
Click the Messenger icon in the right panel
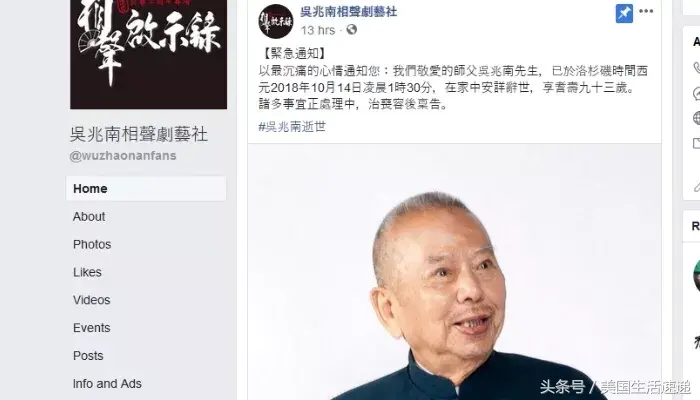697,93
